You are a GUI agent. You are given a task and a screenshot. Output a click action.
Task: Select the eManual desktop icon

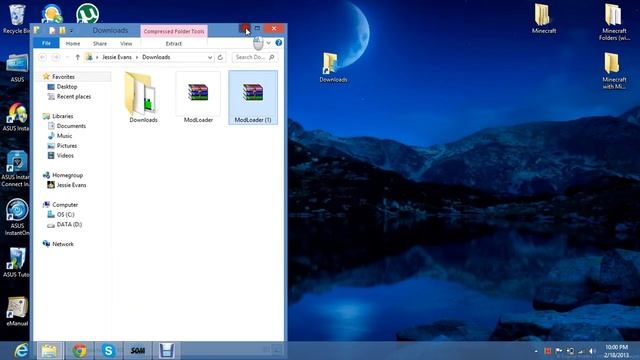[17, 311]
